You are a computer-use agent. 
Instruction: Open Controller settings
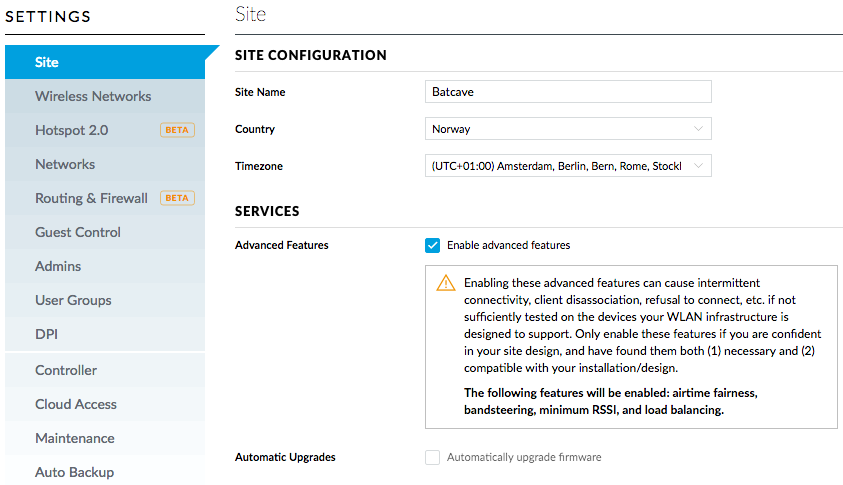pyautogui.click(x=105, y=370)
